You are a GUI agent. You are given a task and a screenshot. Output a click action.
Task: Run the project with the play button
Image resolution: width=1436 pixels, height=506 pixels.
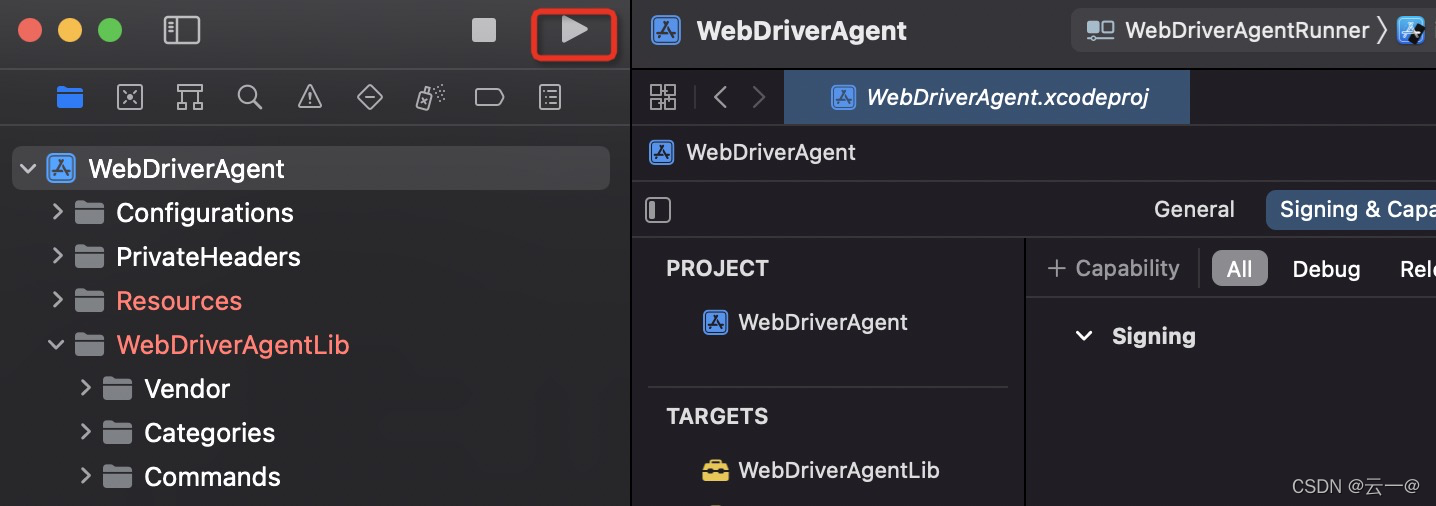click(574, 30)
